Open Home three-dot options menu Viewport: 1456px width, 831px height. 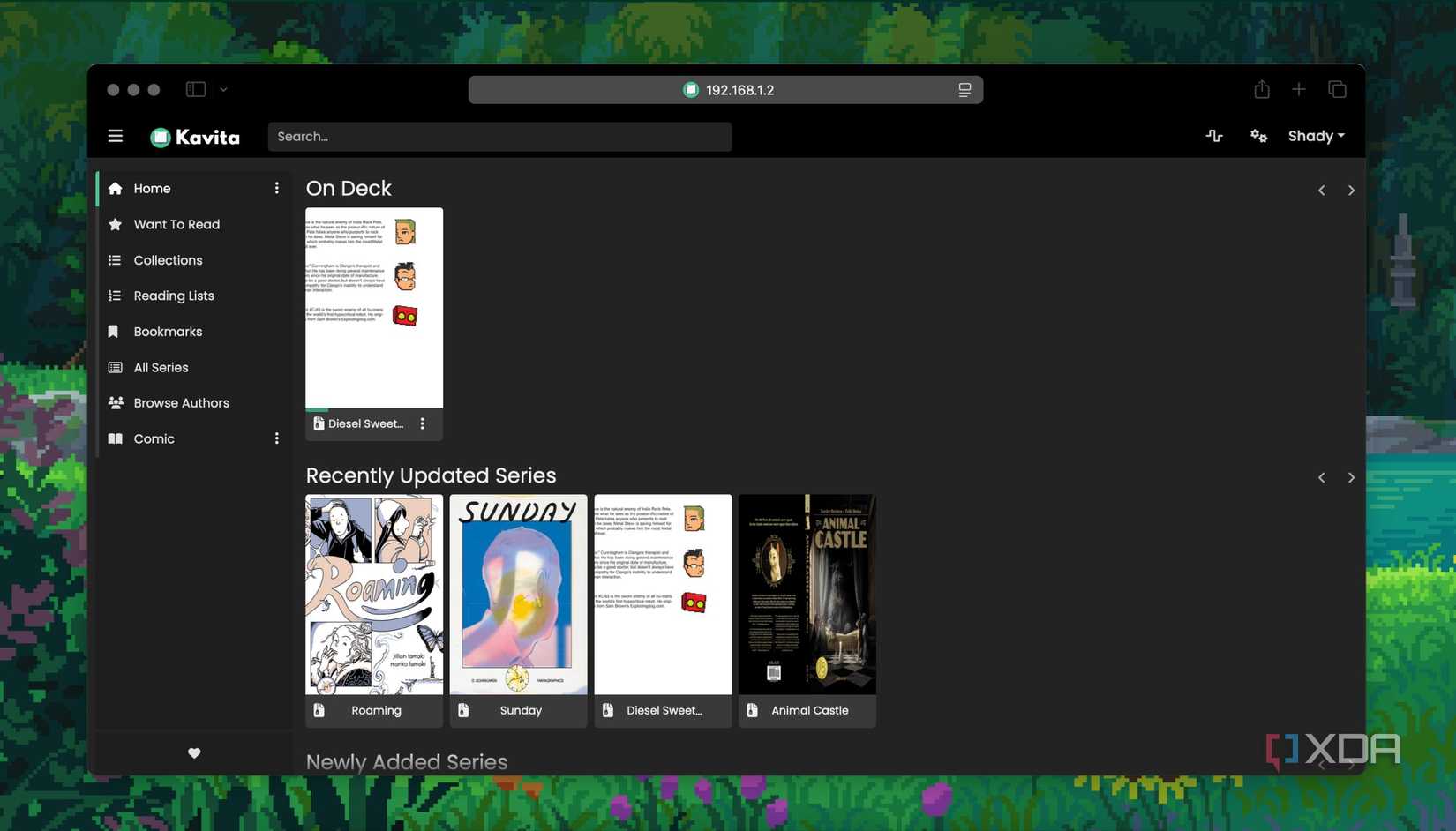point(276,189)
